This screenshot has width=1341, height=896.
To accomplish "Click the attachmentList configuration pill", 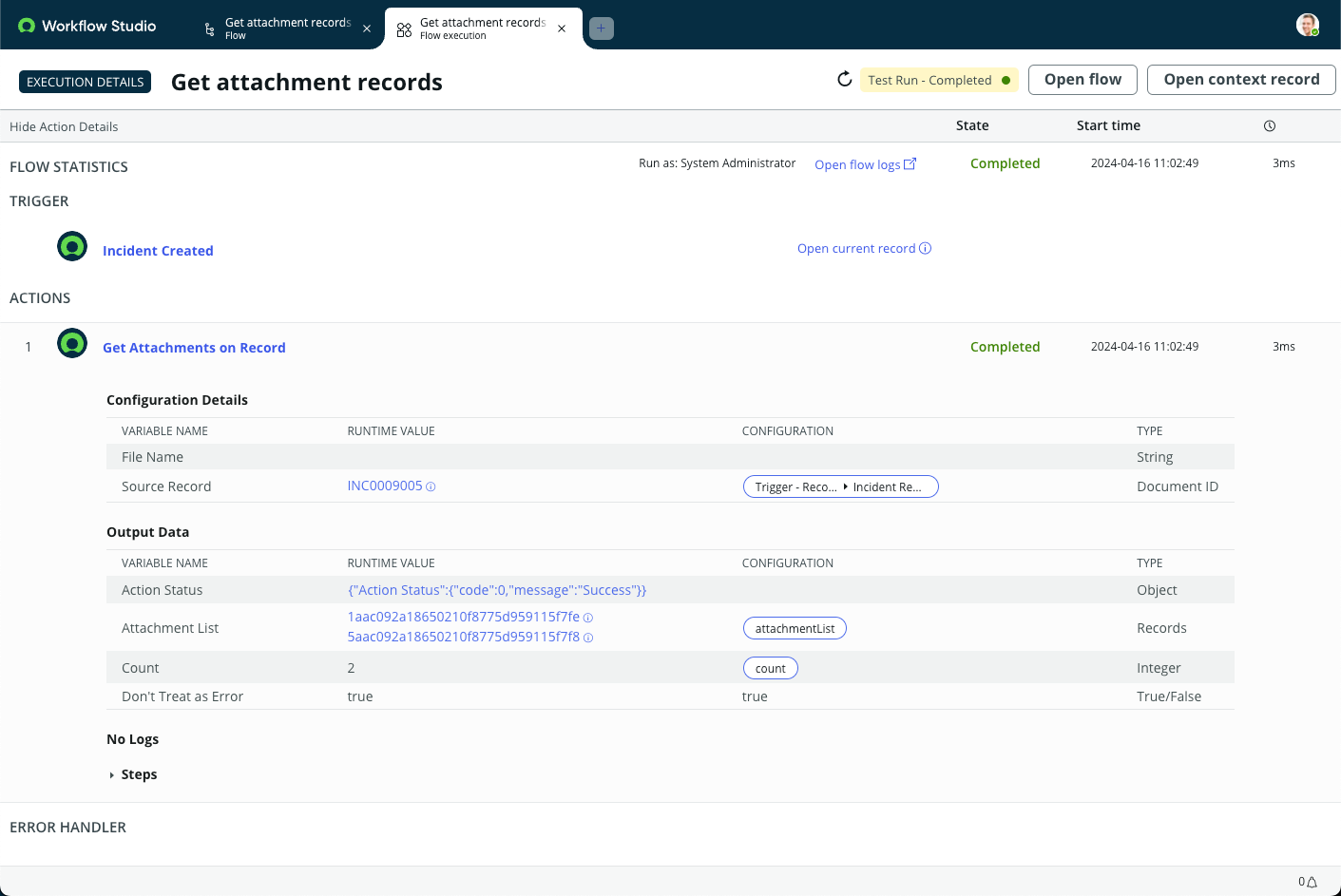I will 795,628.
